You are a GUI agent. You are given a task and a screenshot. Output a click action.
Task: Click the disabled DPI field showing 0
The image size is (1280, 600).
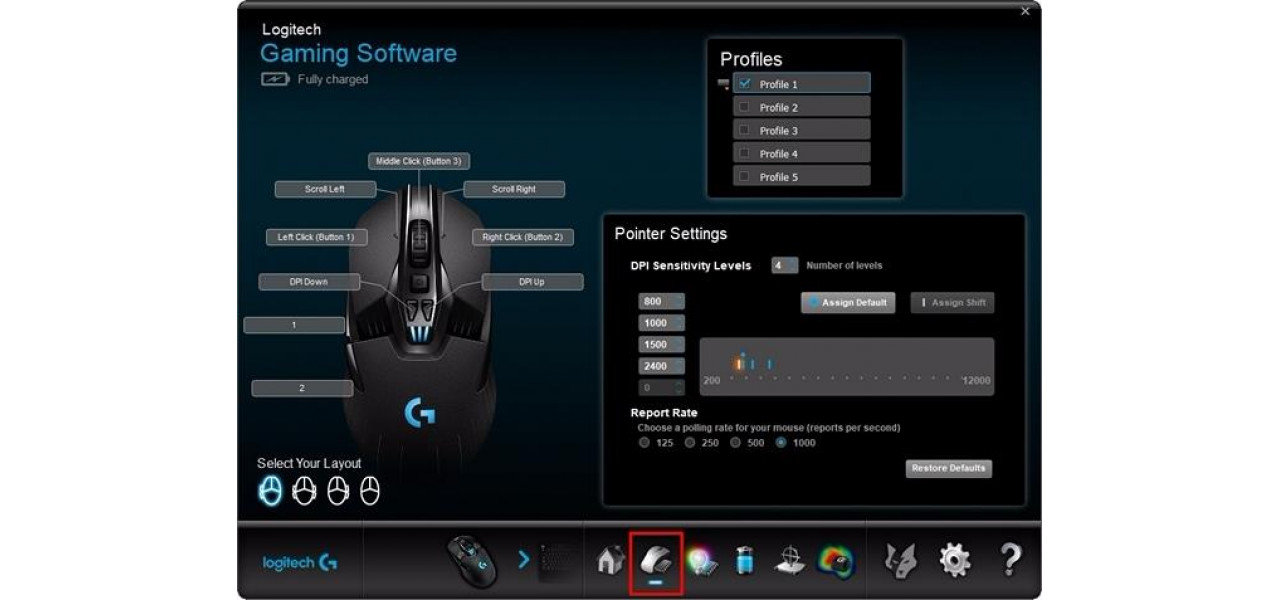[x=662, y=387]
